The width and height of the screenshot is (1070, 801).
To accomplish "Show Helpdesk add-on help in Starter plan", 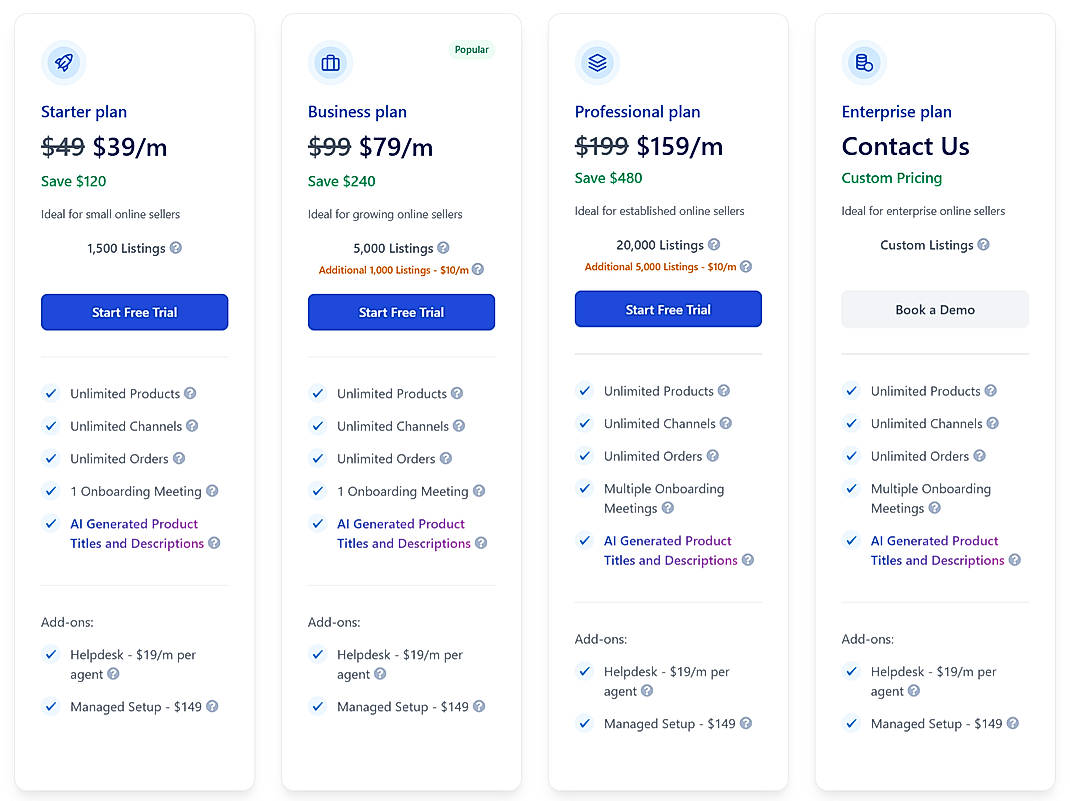I will click(113, 673).
